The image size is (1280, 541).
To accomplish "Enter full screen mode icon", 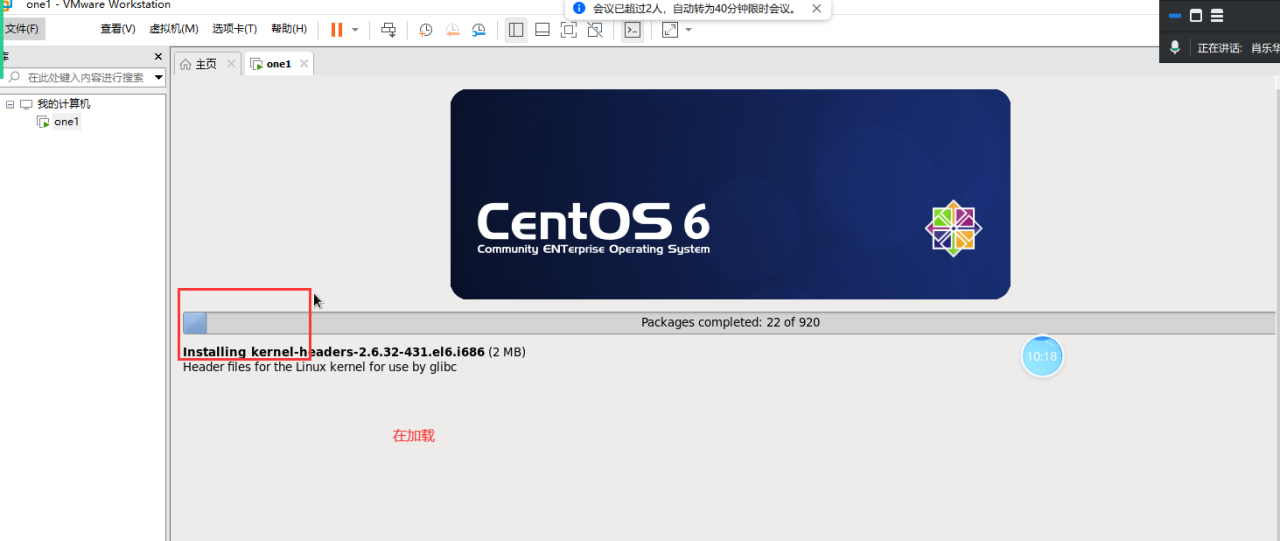I will point(569,30).
